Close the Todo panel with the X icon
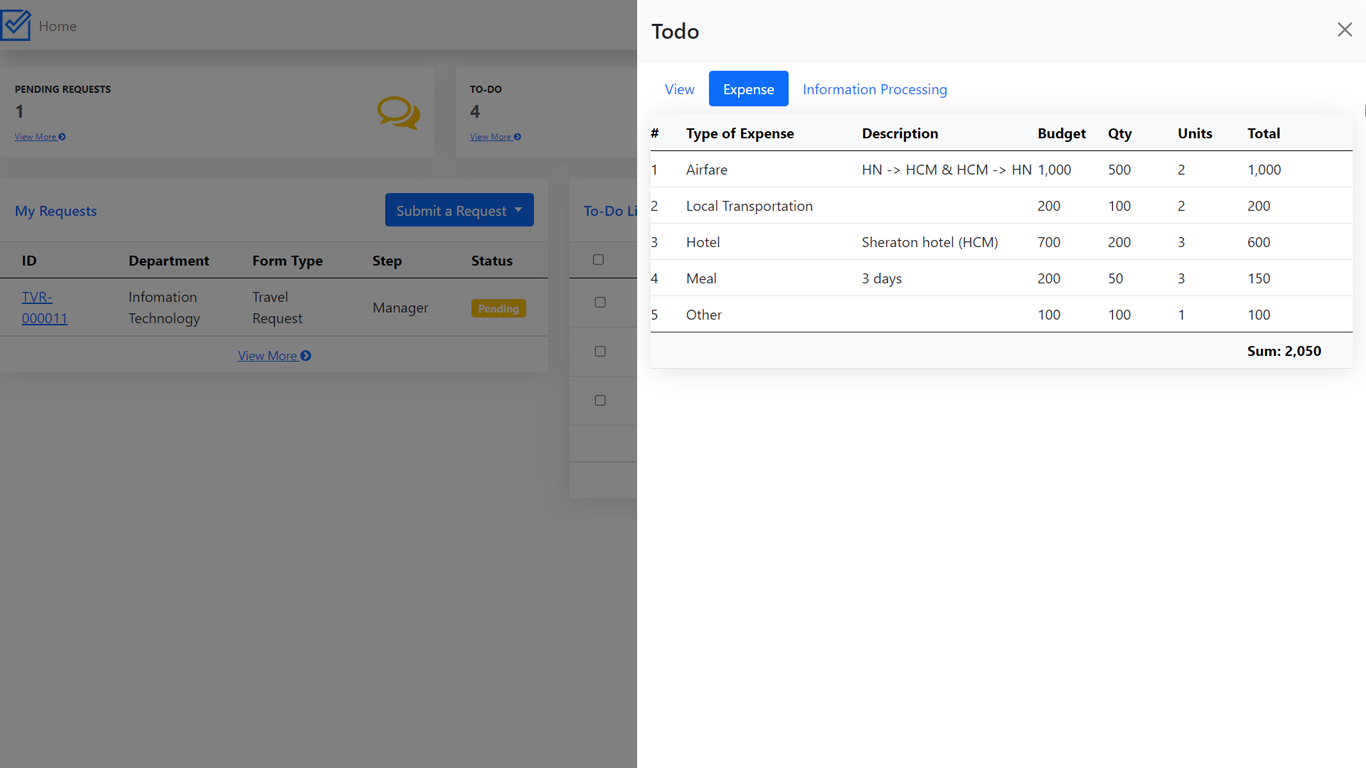Image resolution: width=1366 pixels, height=768 pixels. point(1344,29)
